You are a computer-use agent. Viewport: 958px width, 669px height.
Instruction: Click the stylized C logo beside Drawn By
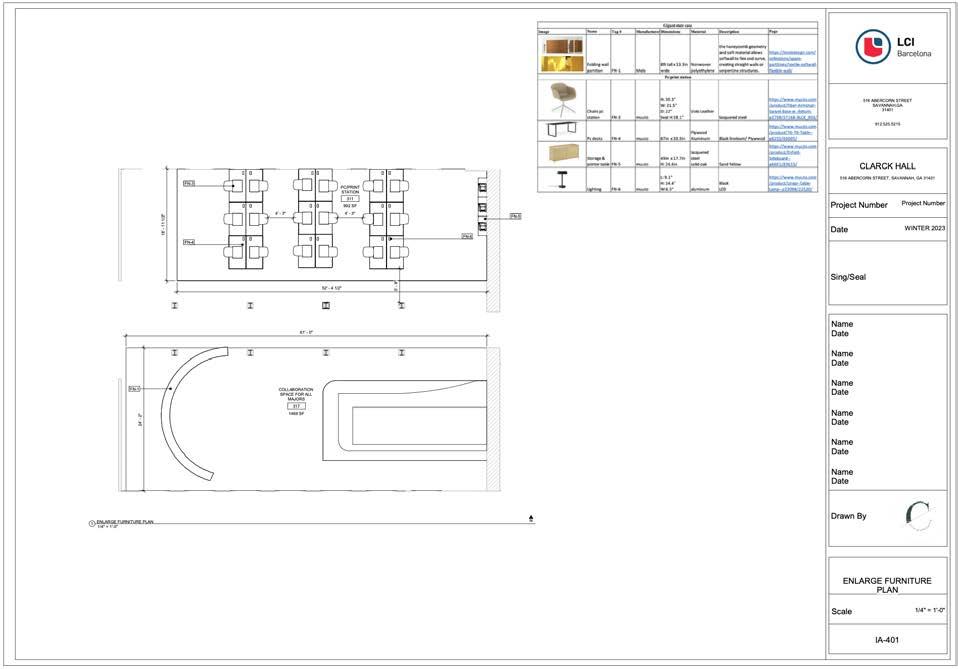[x=919, y=516]
